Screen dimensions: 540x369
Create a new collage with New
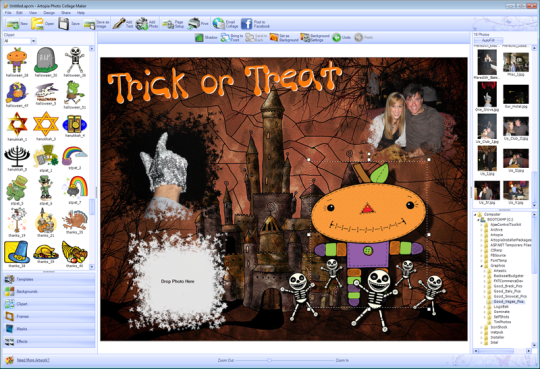17,24
